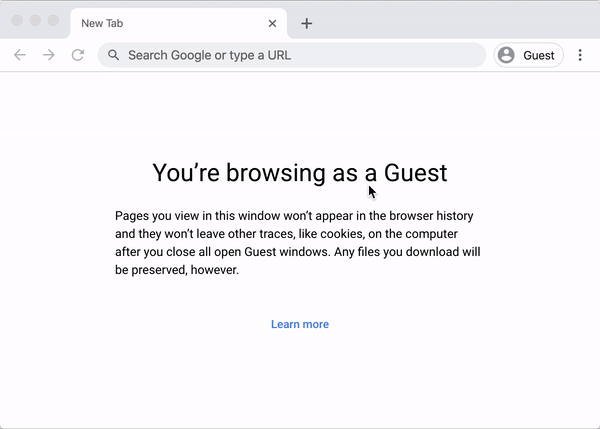Open the three-dot Chrome menu
The image size is (600, 429).
pyautogui.click(x=580, y=55)
